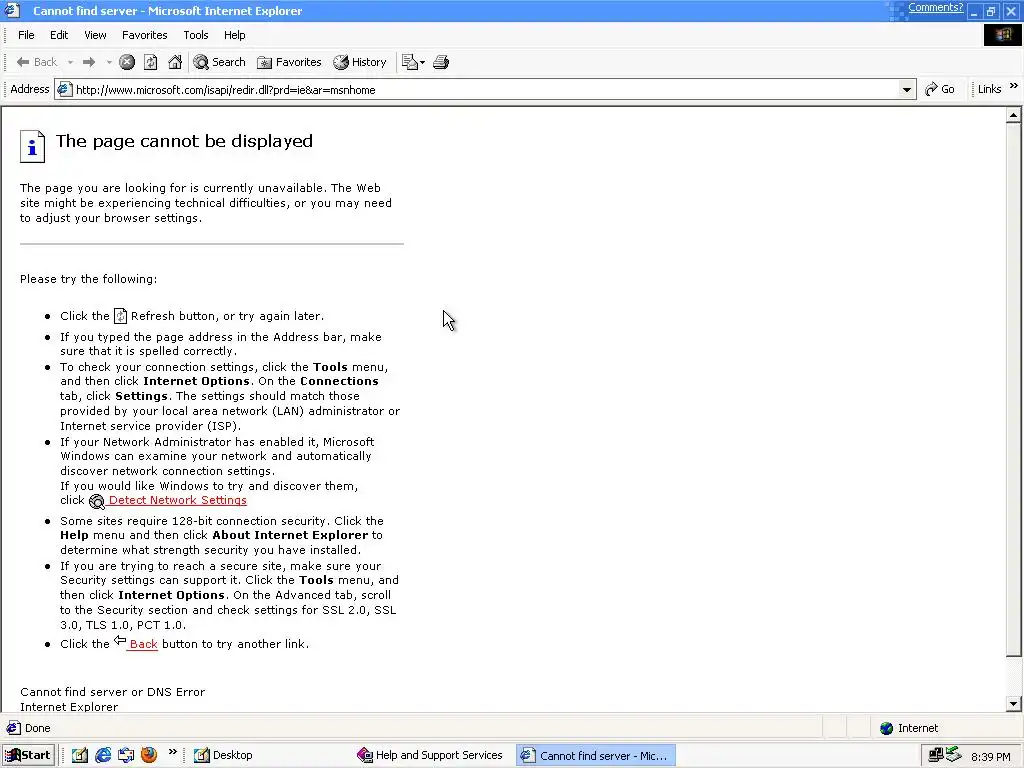Click the Detect Network Settings link
The height and width of the screenshot is (768, 1024).
178,500
